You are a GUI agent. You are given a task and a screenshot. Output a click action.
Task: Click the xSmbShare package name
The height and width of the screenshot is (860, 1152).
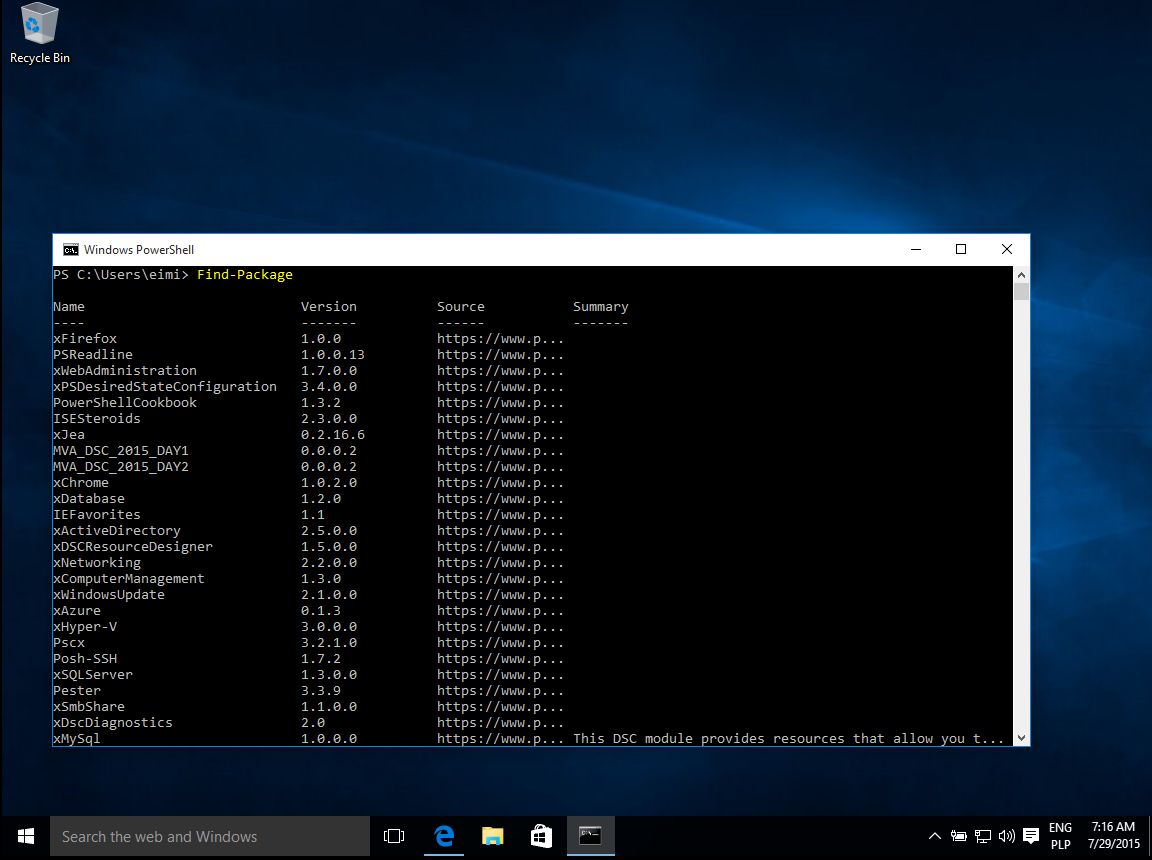coord(89,707)
